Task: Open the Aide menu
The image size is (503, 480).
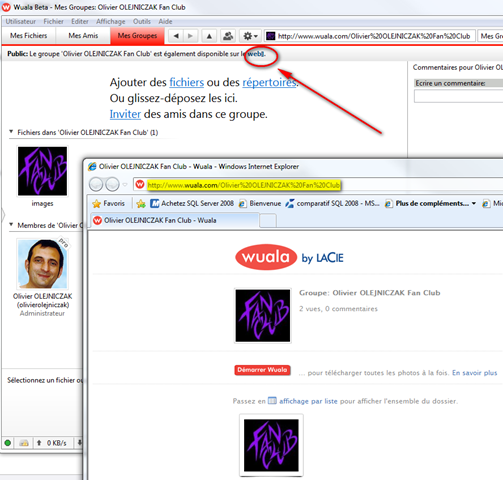Action: (165, 21)
